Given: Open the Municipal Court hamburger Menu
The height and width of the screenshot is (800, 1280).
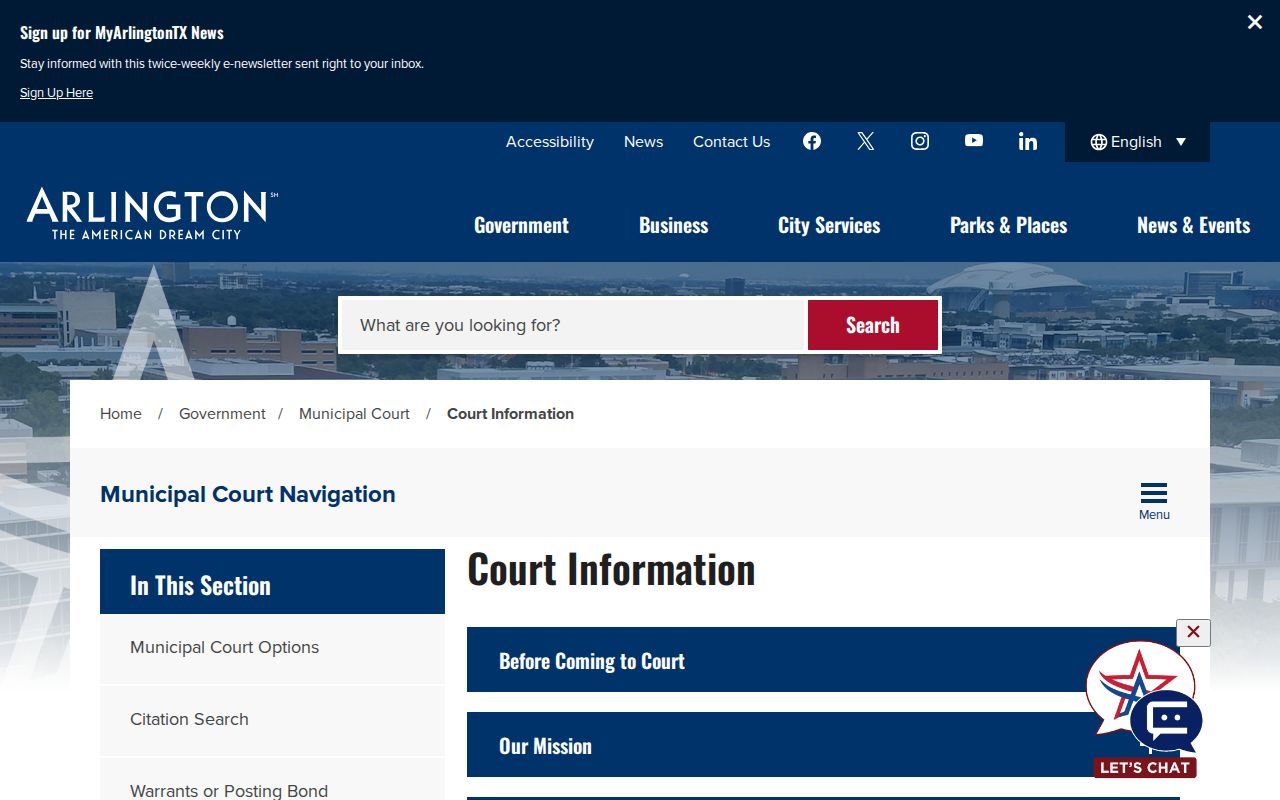Looking at the screenshot, I should (1154, 501).
